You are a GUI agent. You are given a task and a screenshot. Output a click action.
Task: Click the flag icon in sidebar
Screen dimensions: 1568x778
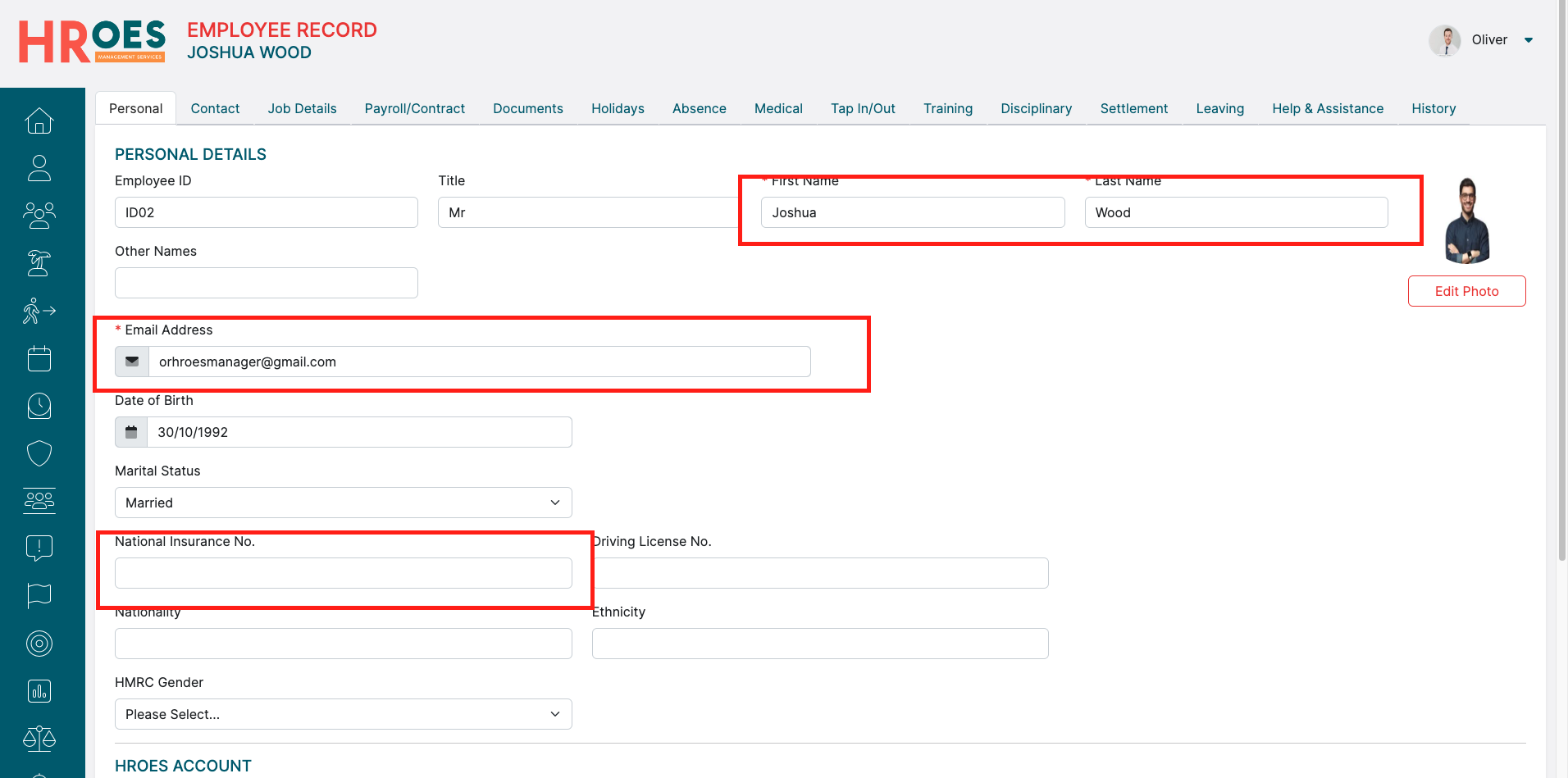pyautogui.click(x=39, y=596)
